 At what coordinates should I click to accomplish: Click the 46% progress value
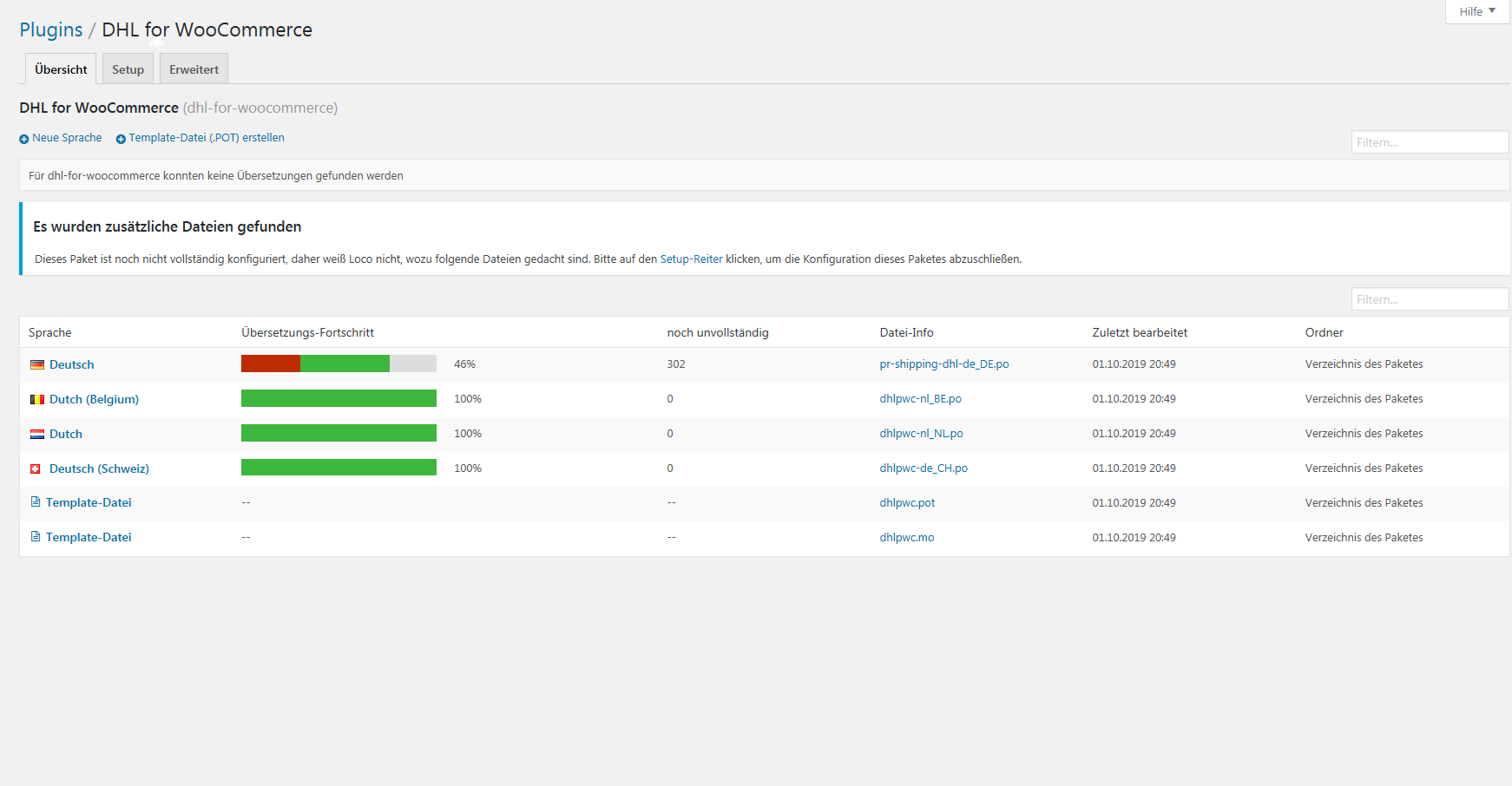coord(464,364)
